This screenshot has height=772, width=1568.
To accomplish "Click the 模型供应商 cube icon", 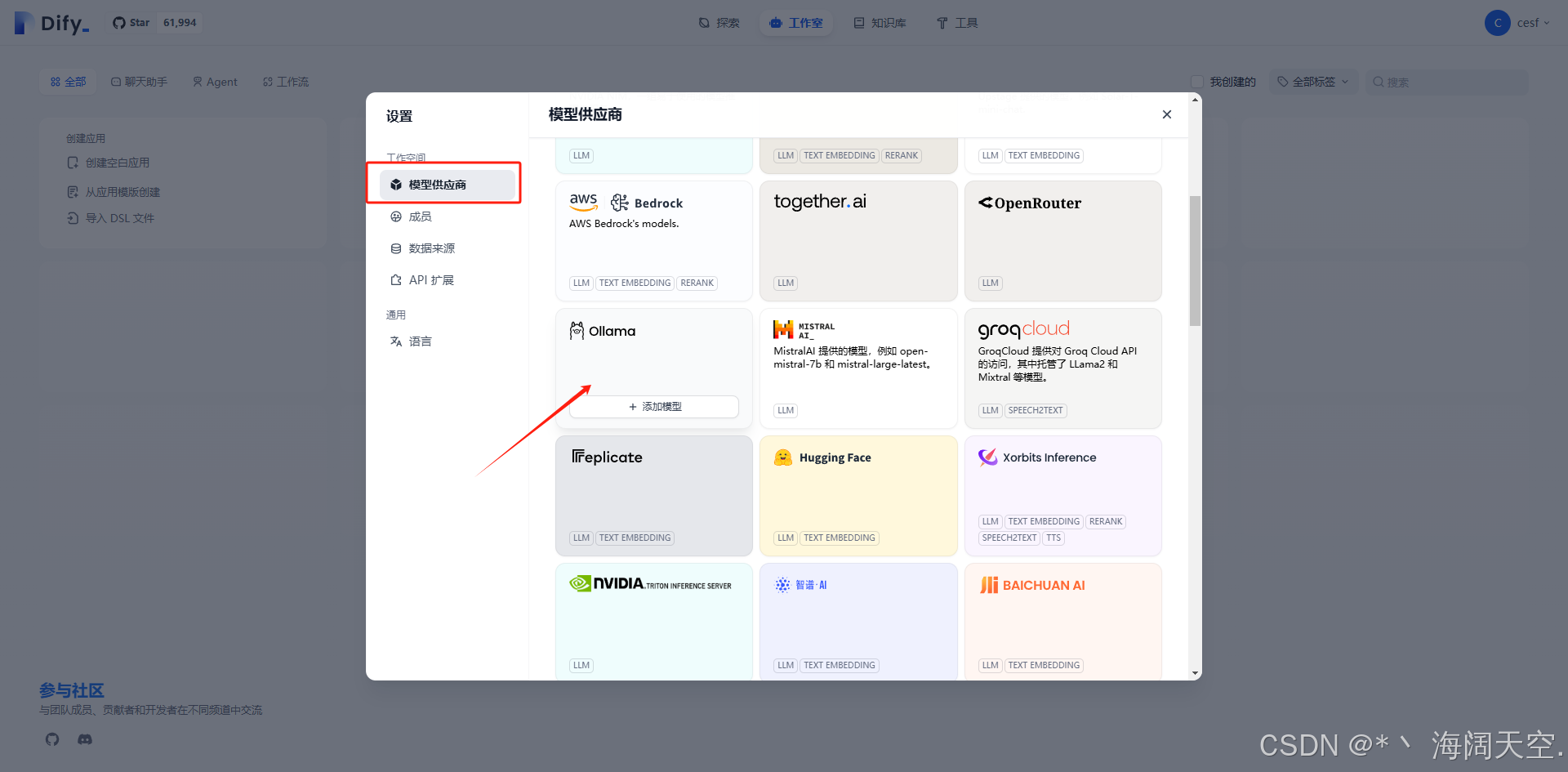I will (396, 185).
